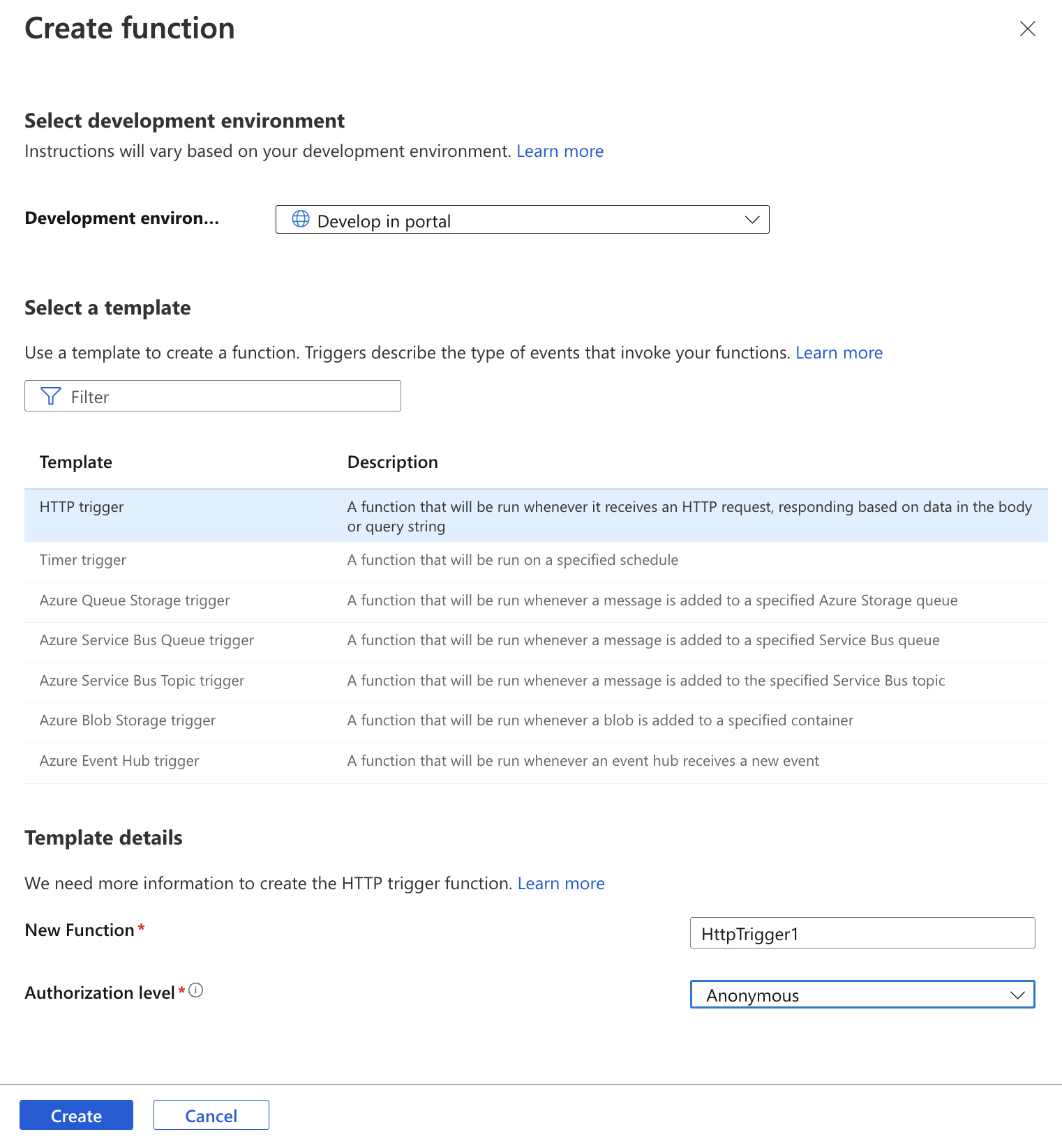Open the Development environment dropdown
This screenshot has height=1148, width=1062.
click(x=522, y=220)
